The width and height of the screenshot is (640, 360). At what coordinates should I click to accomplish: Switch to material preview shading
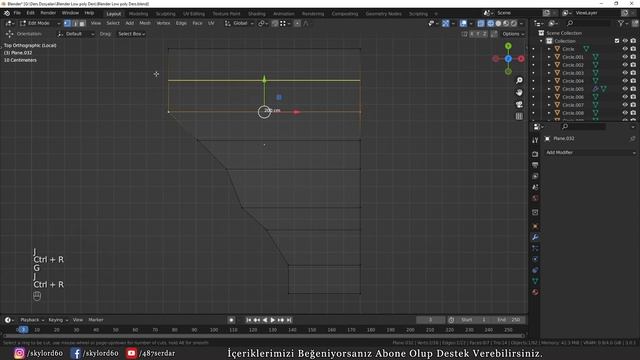point(506,23)
